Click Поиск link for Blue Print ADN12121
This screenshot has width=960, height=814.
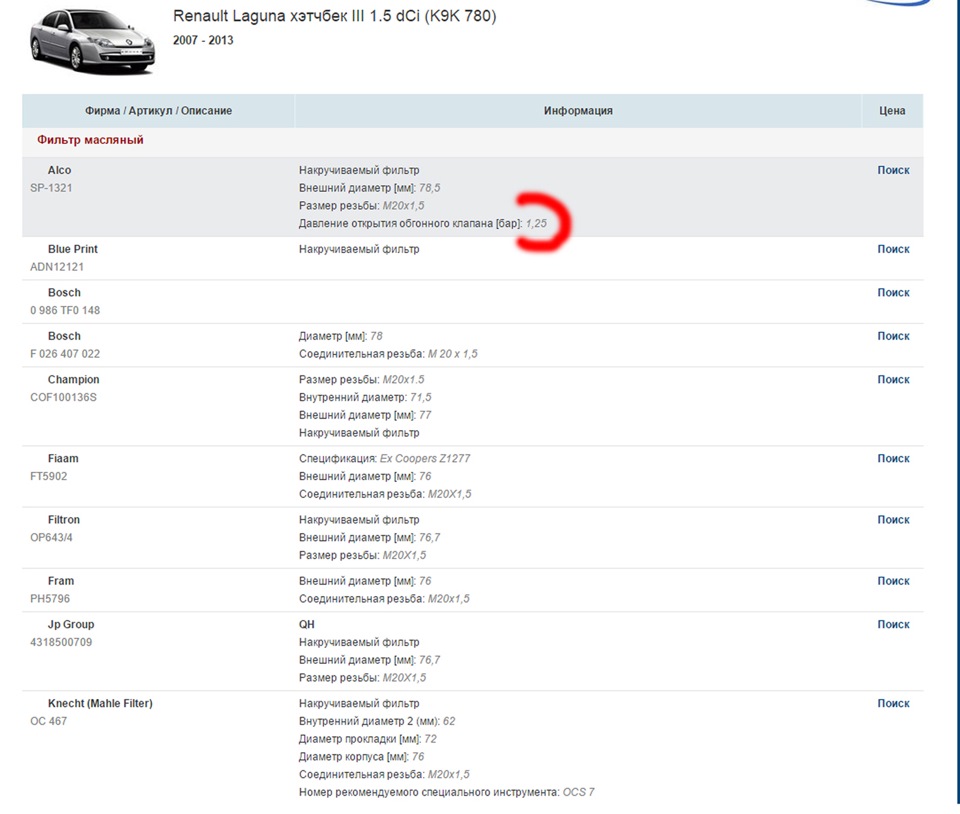tap(893, 249)
